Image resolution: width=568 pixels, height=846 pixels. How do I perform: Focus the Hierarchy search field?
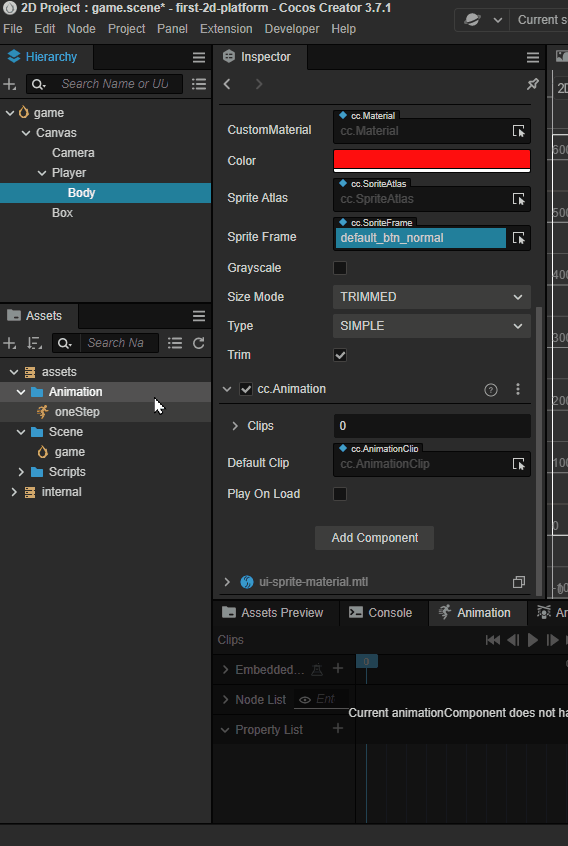pyautogui.click(x=114, y=84)
